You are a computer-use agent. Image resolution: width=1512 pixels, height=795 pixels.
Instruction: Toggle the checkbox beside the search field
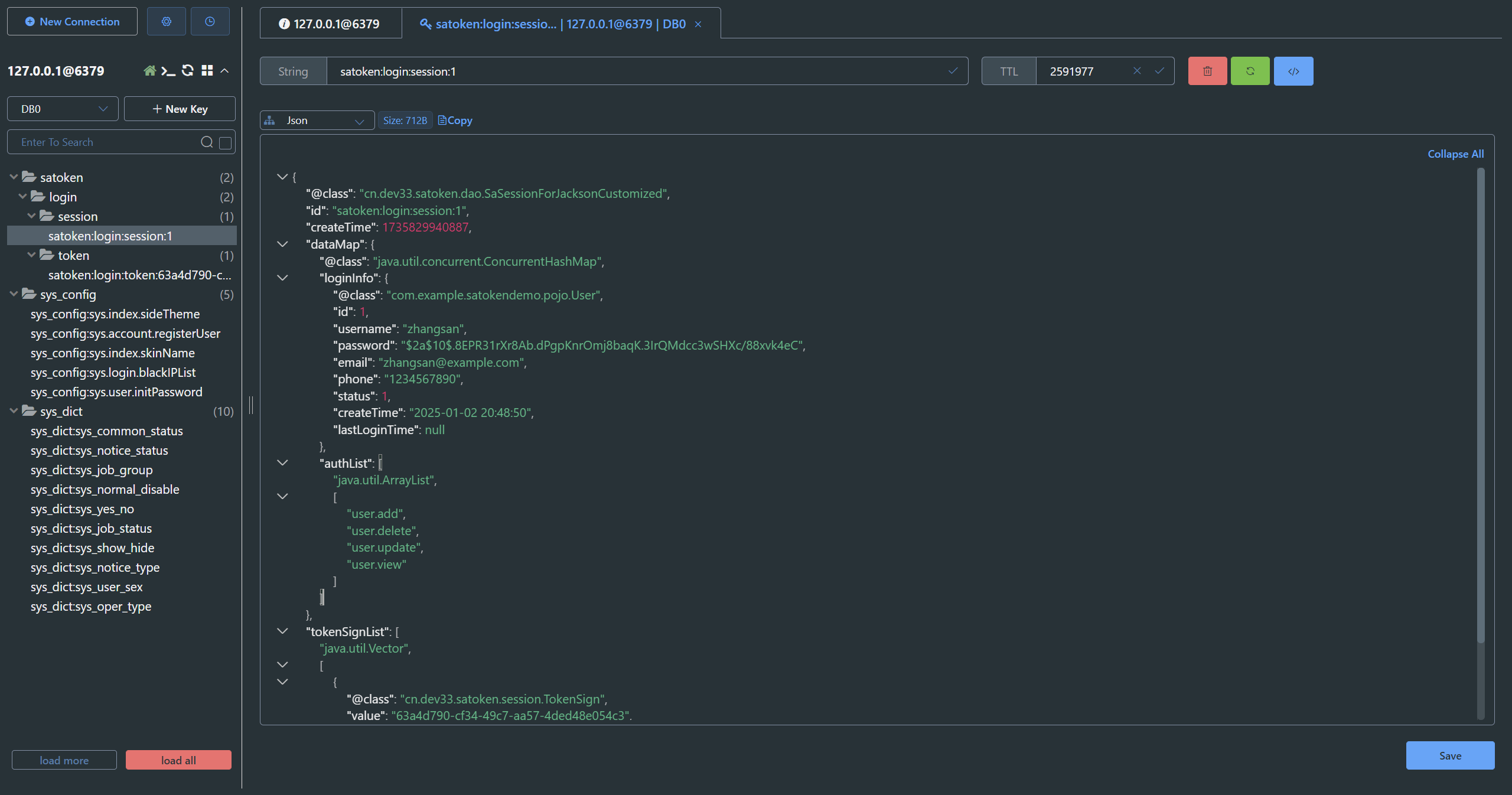[x=225, y=142]
